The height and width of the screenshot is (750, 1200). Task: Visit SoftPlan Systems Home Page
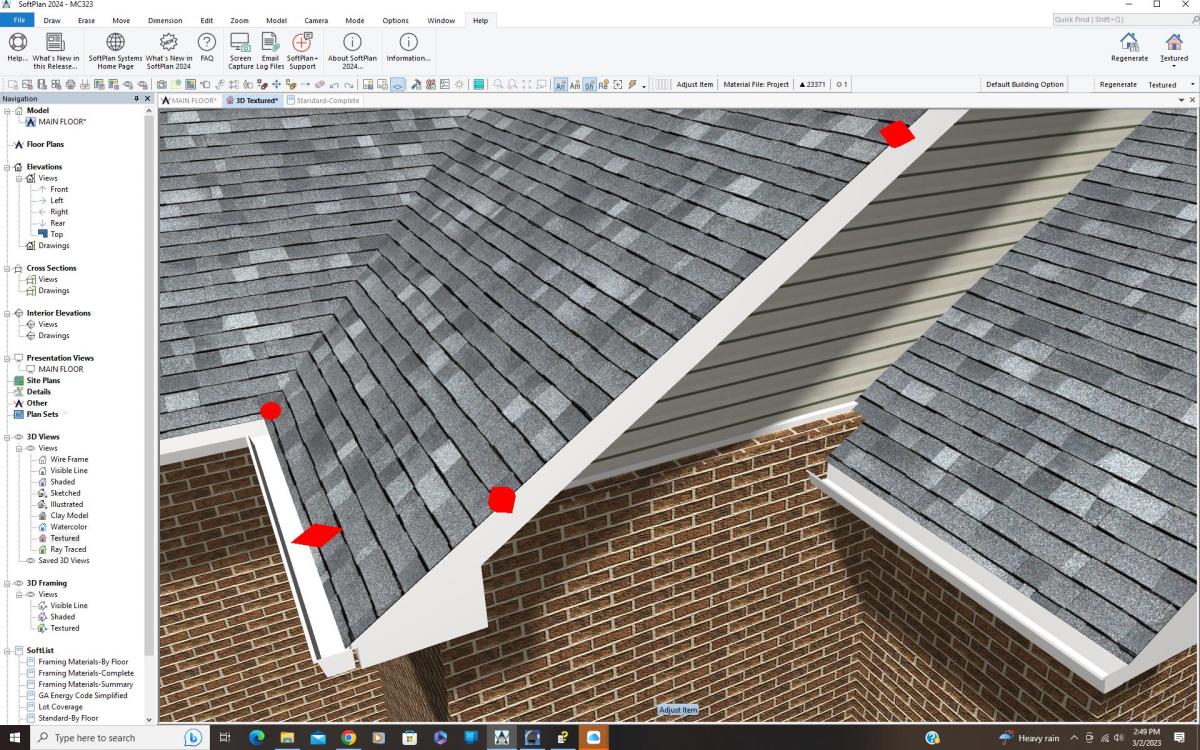pyautogui.click(x=114, y=45)
